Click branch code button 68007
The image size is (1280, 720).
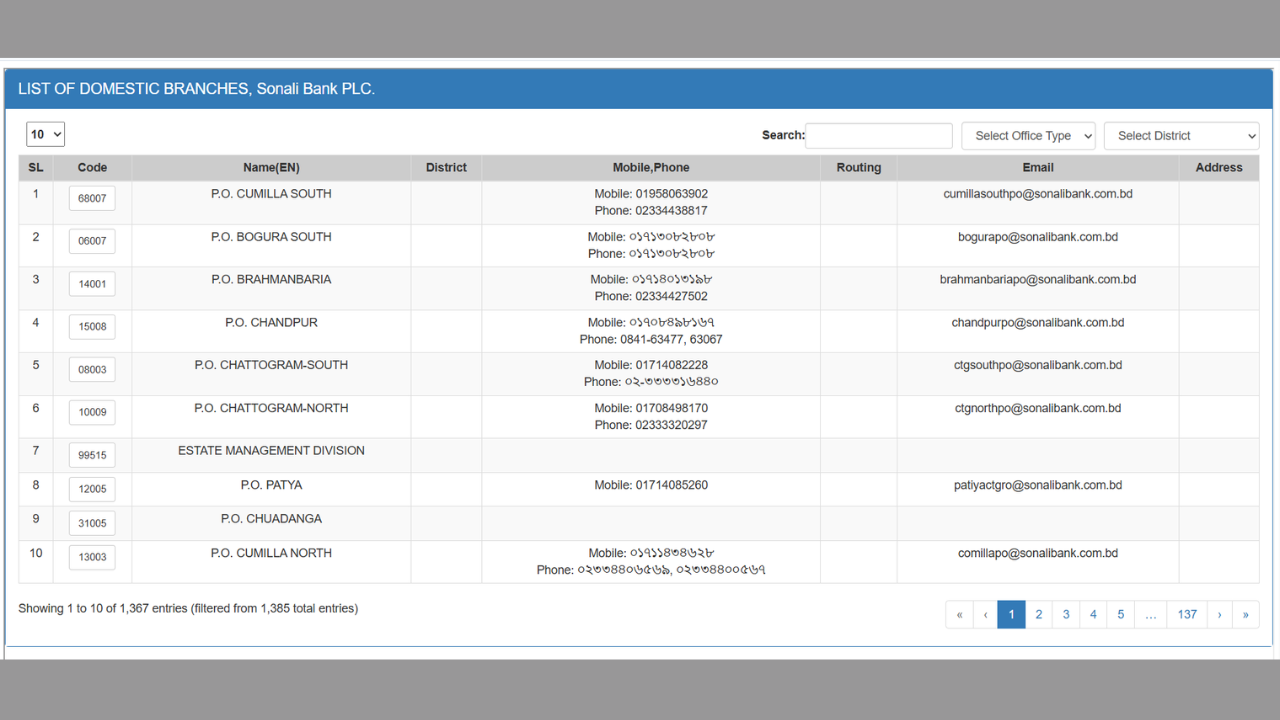point(92,198)
